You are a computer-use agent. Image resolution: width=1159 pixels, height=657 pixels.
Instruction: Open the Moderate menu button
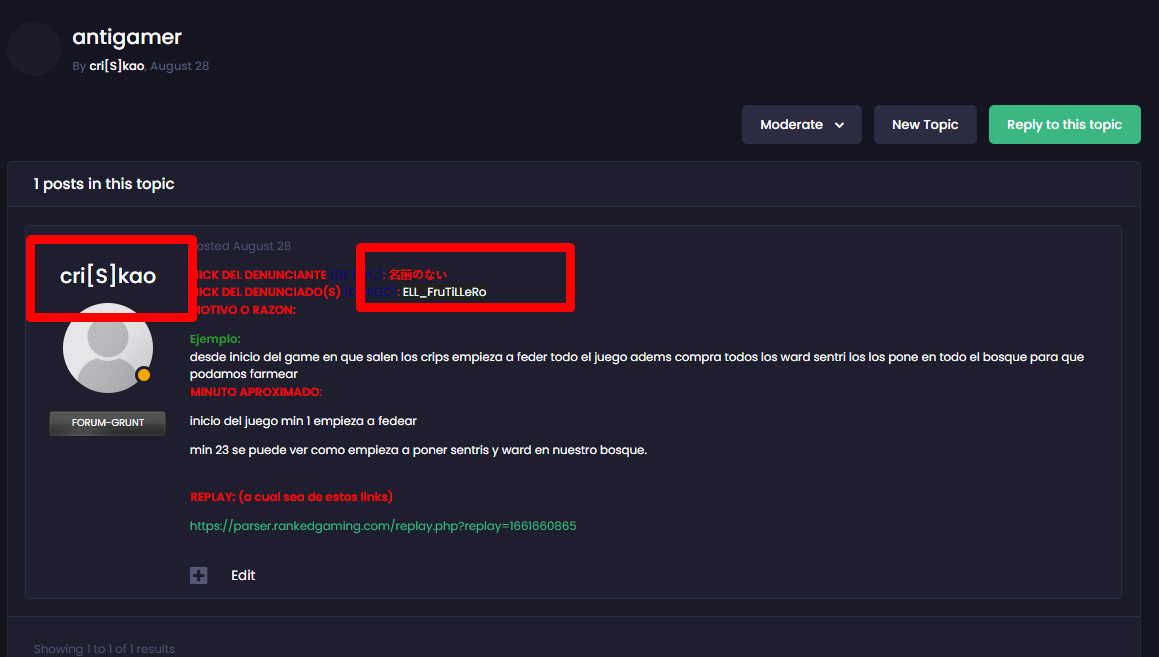(802, 125)
